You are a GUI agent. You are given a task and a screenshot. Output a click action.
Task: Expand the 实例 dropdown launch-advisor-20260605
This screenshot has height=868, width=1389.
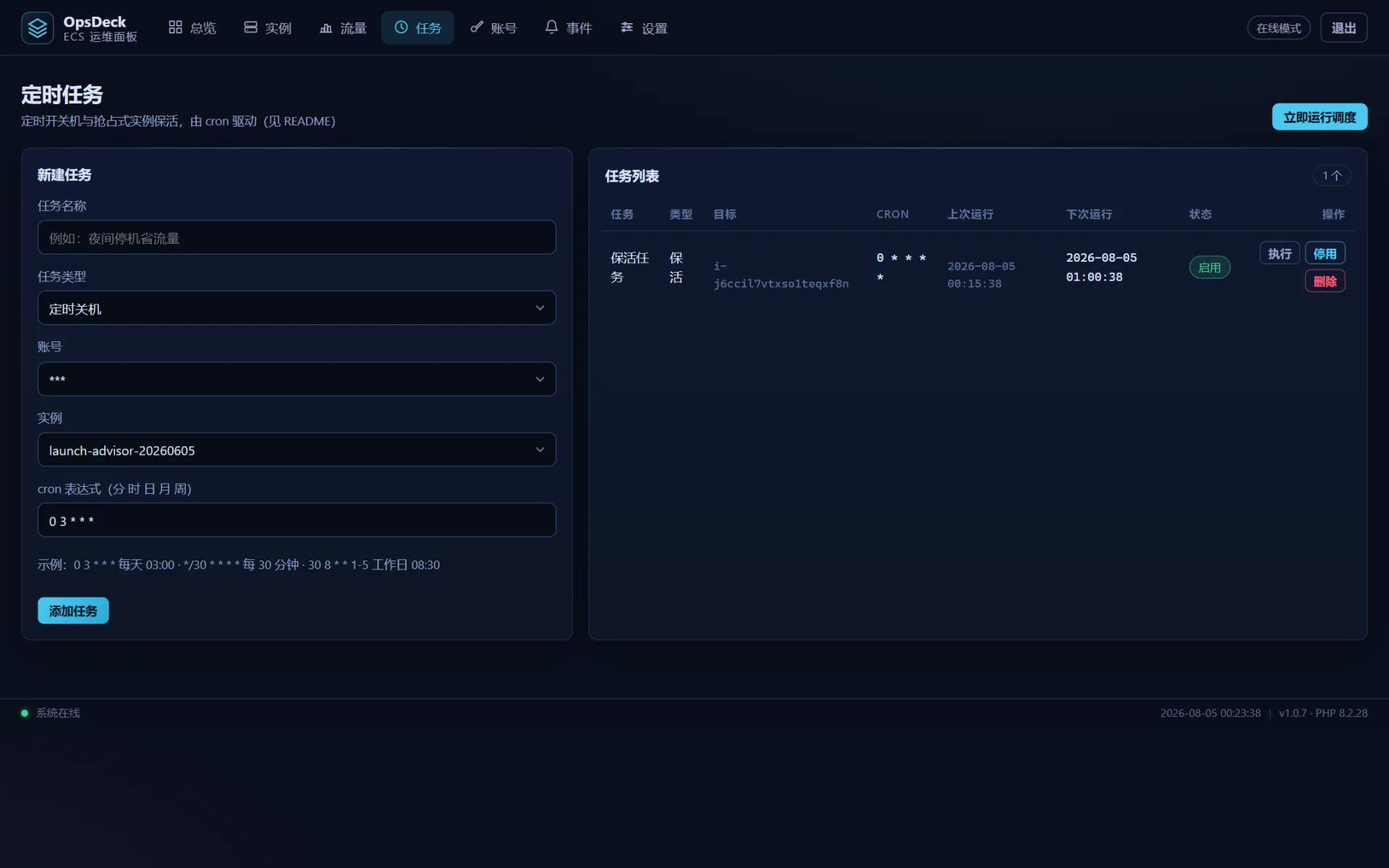click(297, 450)
